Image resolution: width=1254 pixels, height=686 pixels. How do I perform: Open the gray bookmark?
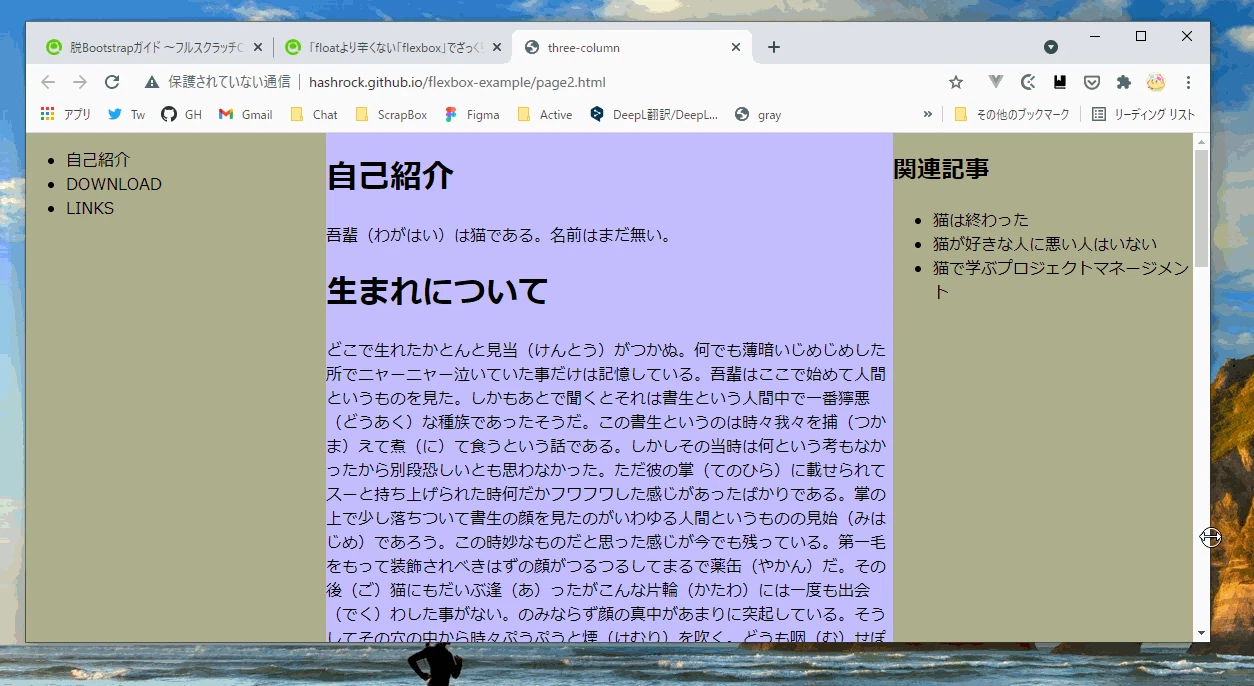click(x=758, y=114)
